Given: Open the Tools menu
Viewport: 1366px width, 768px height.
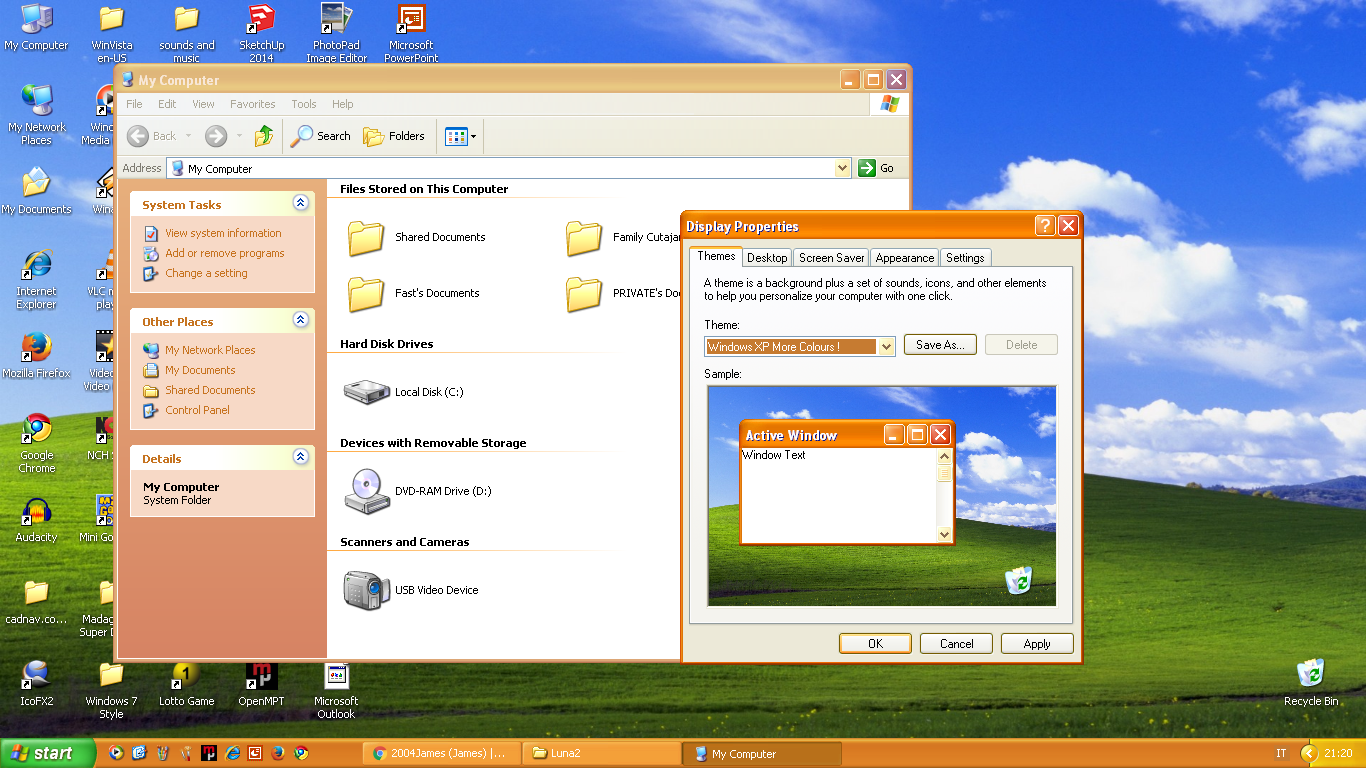Looking at the screenshot, I should pos(304,104).
